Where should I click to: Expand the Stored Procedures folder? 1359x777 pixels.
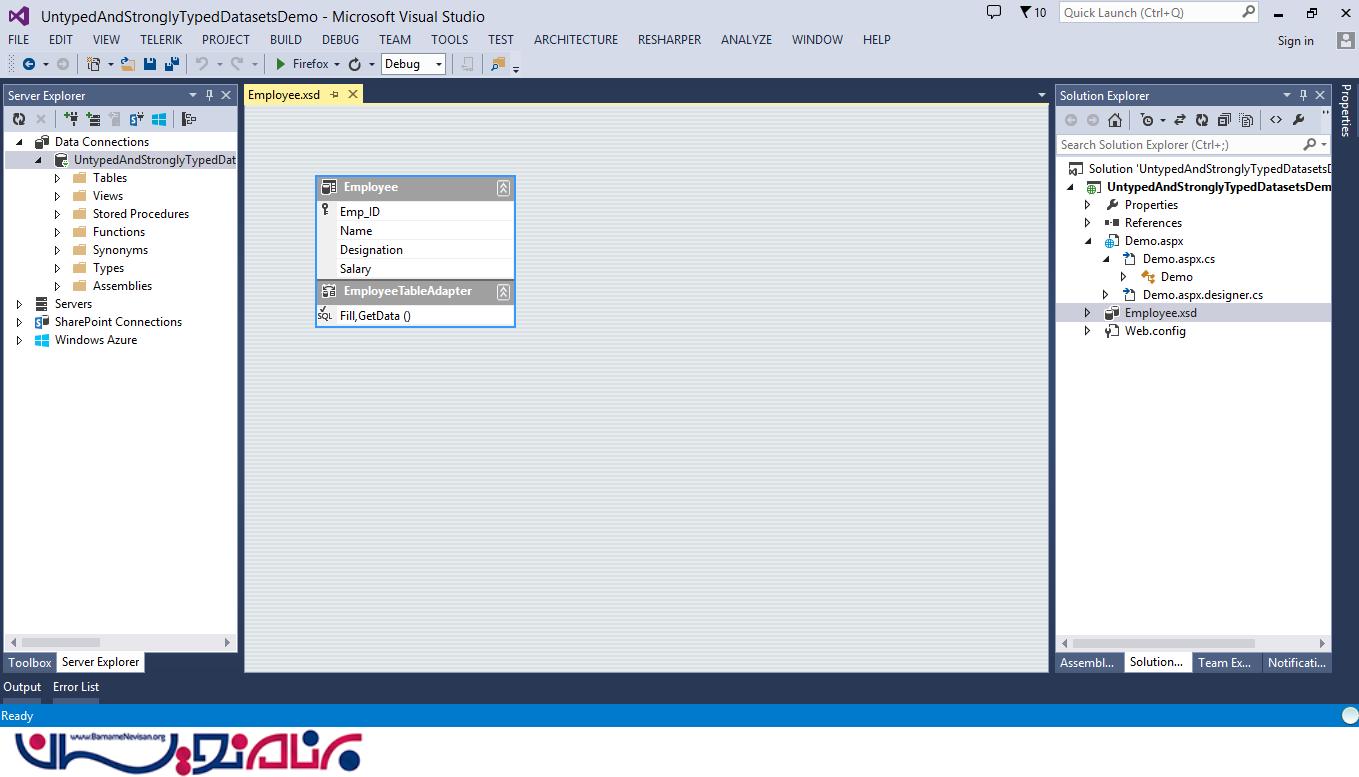[58, 214]
